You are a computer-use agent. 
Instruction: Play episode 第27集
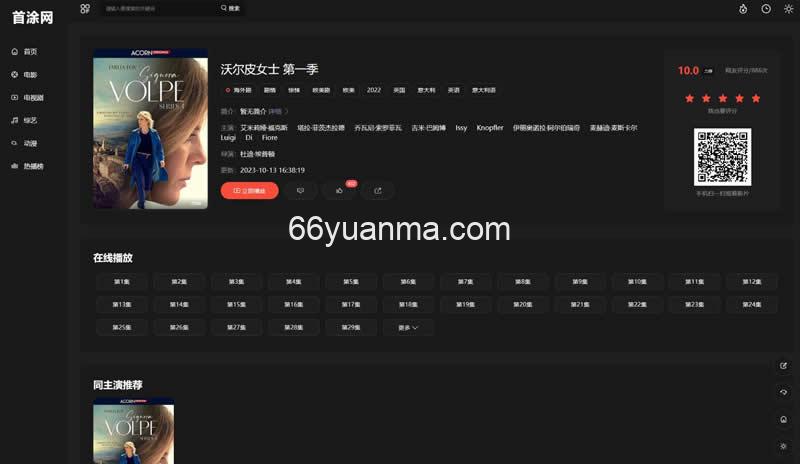pyautogui.click(x=236, y=327)
